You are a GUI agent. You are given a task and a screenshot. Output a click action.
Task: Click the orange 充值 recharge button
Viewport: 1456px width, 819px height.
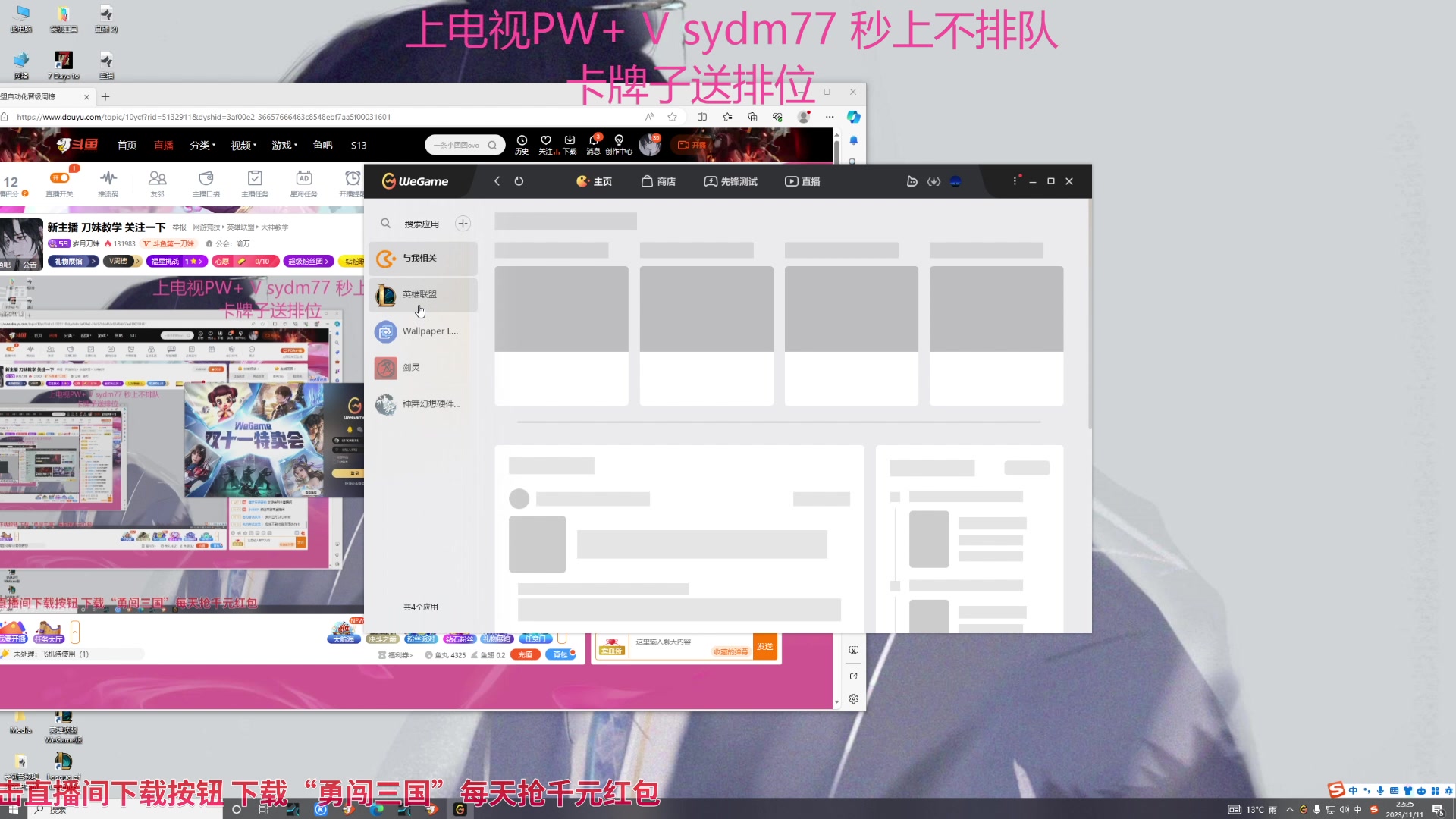click(525, 654)
